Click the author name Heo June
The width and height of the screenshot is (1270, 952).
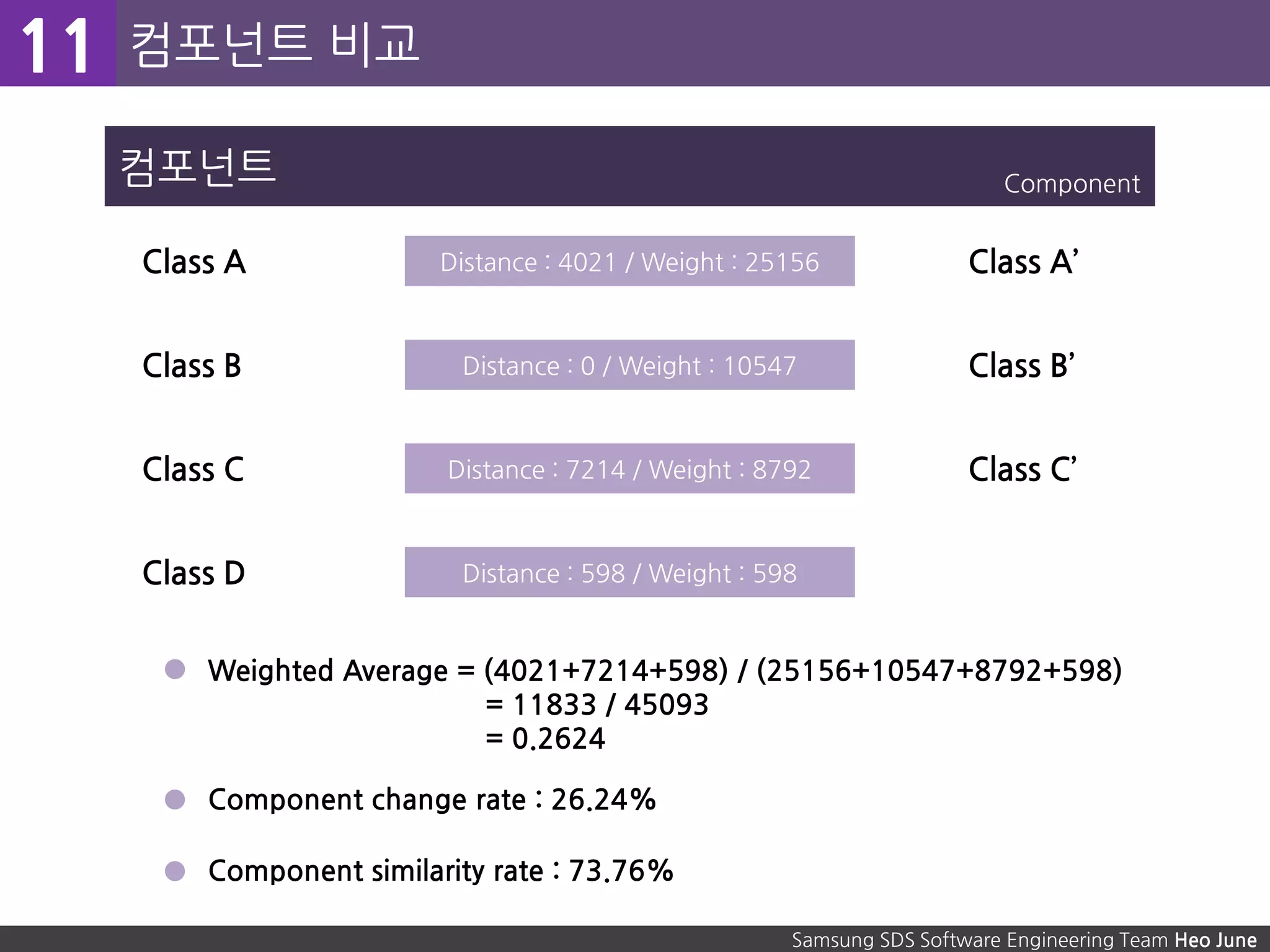point(1215,940)
